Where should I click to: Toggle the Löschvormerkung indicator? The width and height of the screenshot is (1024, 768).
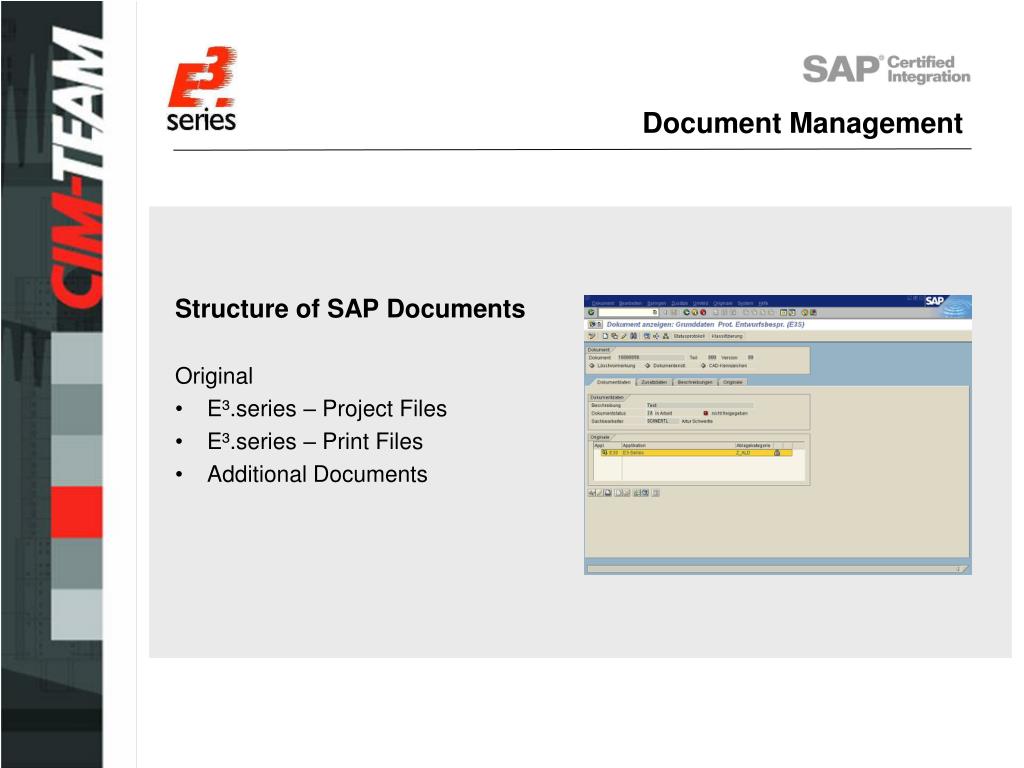pos(592,366)
